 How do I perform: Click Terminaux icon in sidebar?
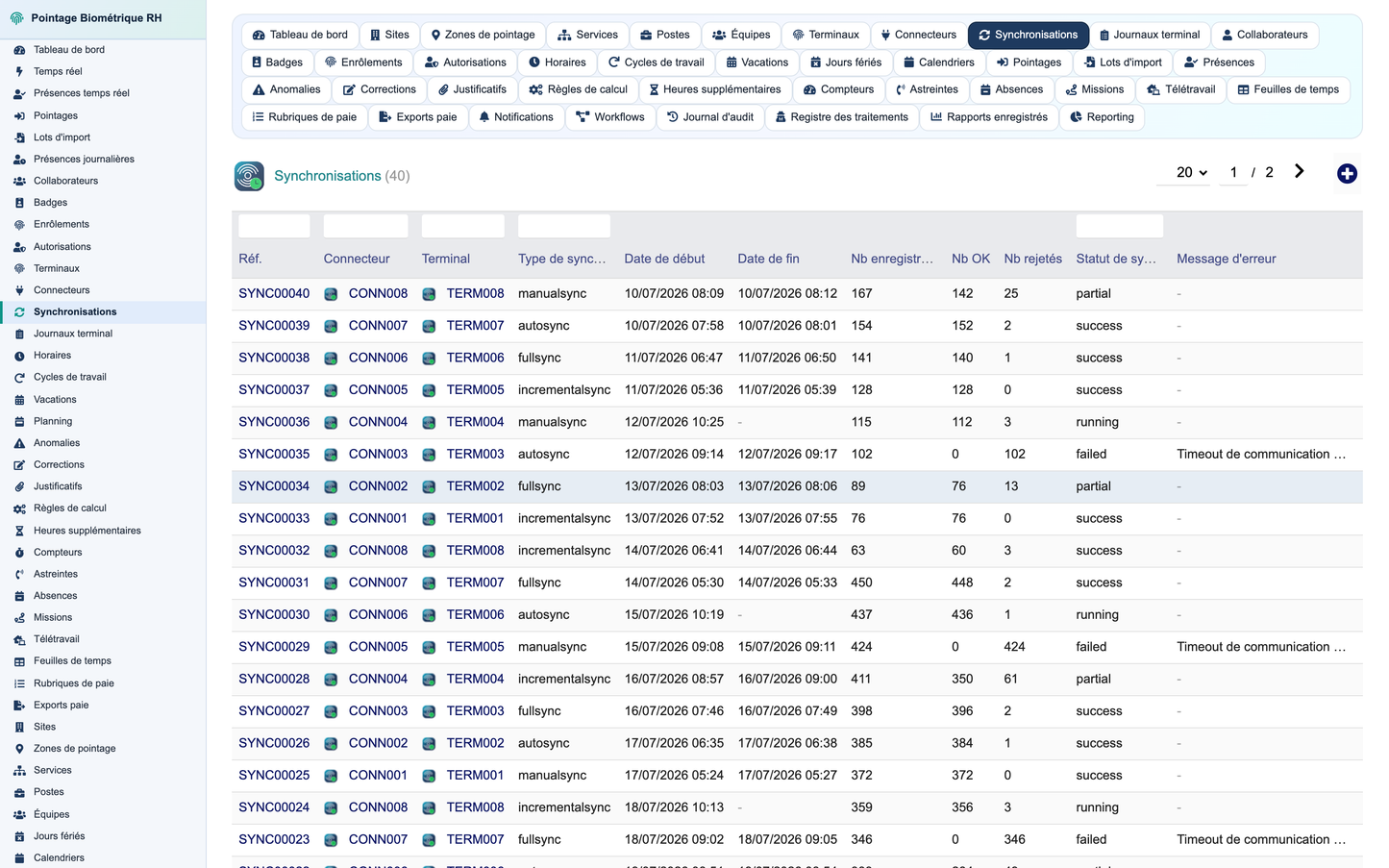19,268
